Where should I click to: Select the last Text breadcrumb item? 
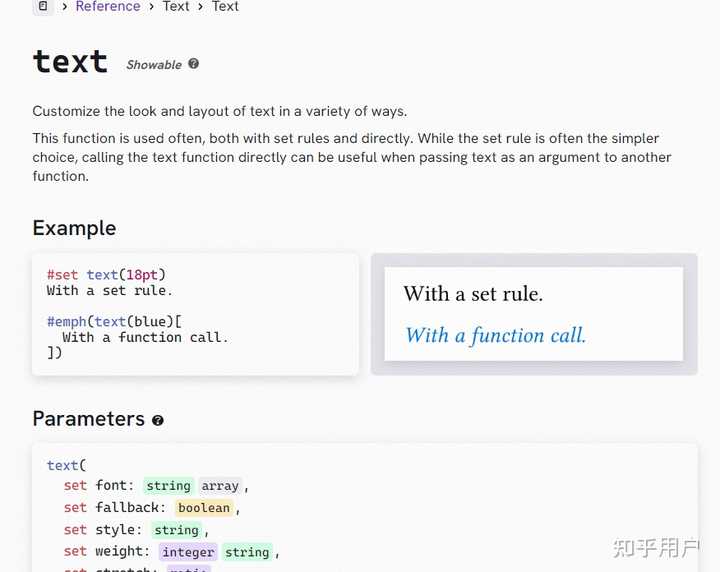tap(225, 6)
